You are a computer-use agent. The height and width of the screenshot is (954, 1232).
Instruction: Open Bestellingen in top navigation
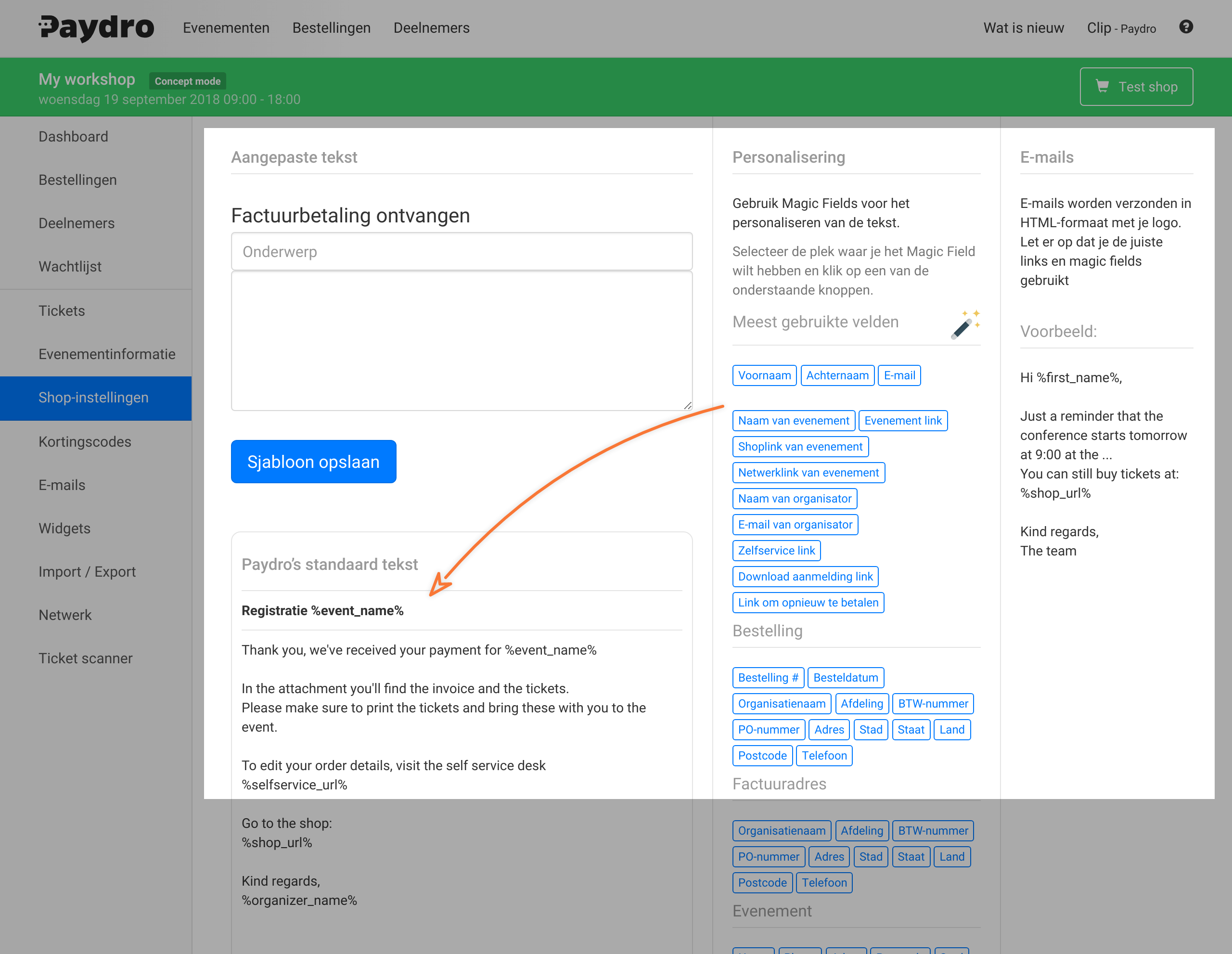tap(331, 27)
